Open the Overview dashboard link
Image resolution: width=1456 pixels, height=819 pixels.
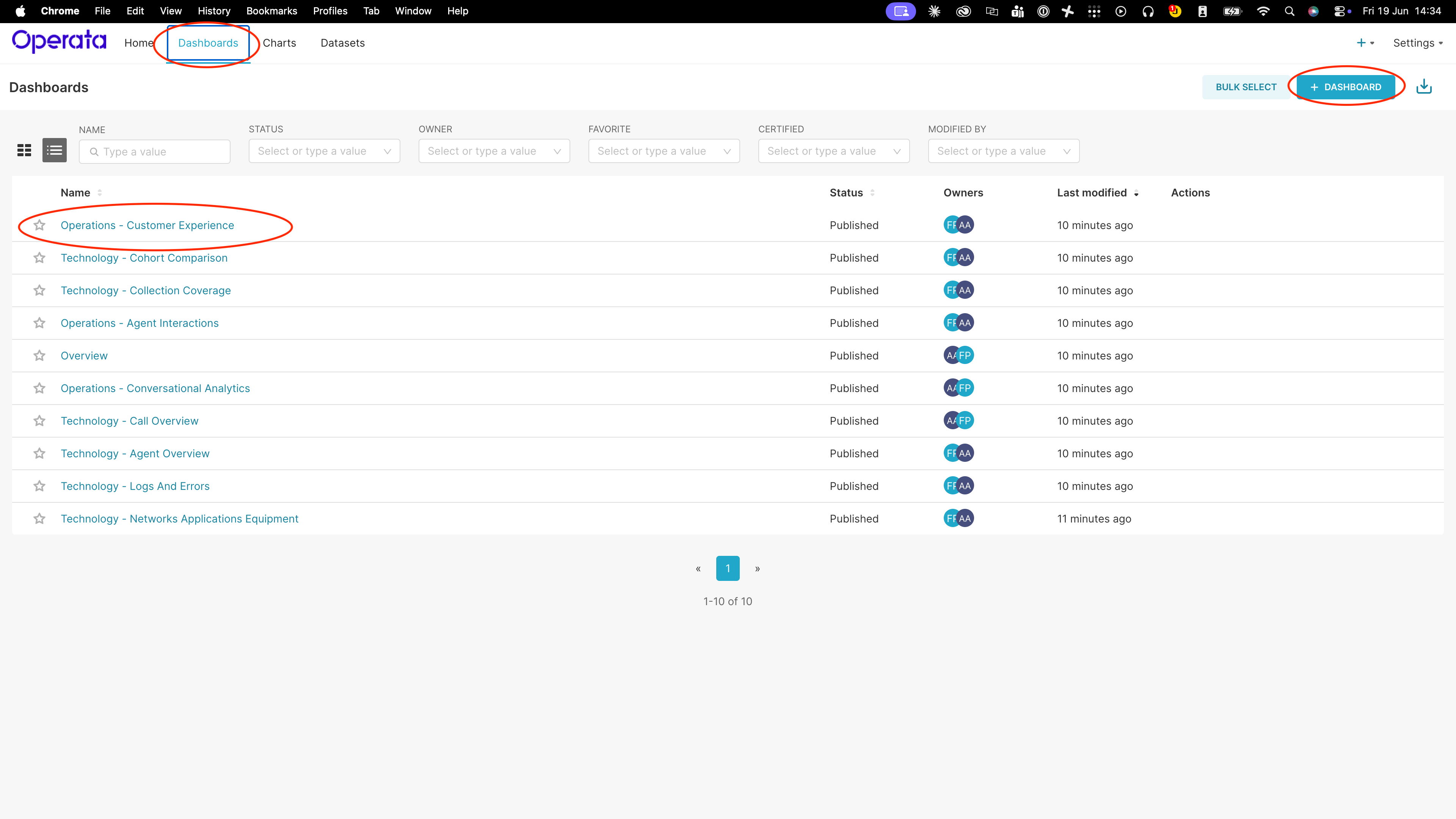tap(84, 356)
